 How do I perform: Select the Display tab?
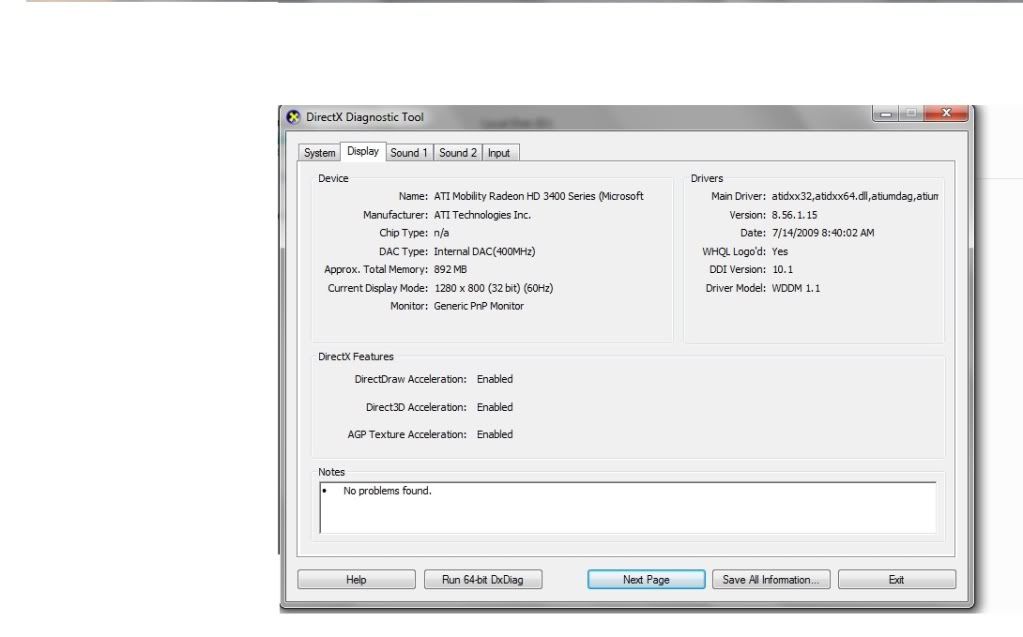(363, 151)
